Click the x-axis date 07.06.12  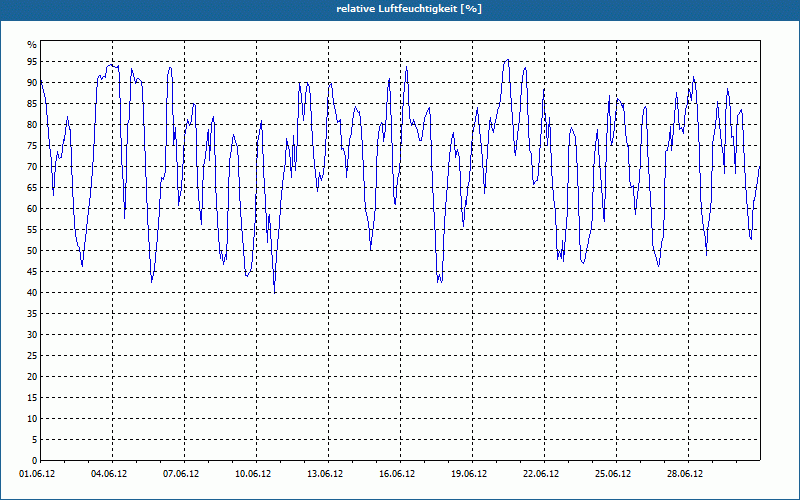click(181, 474)
